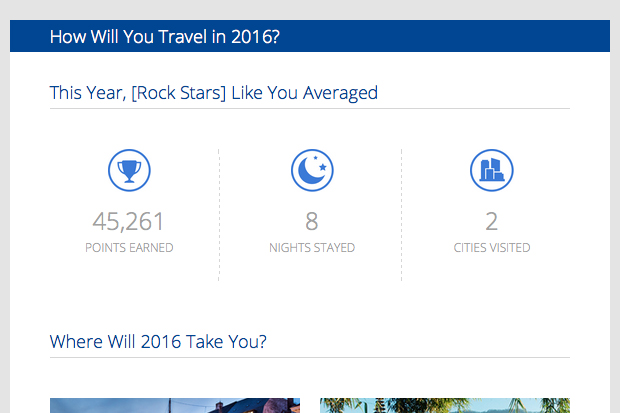Open the left destination photo

point(175,405)
